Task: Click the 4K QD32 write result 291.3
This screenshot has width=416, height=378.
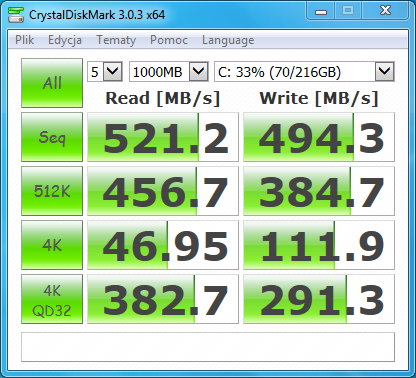Action: 319,299
